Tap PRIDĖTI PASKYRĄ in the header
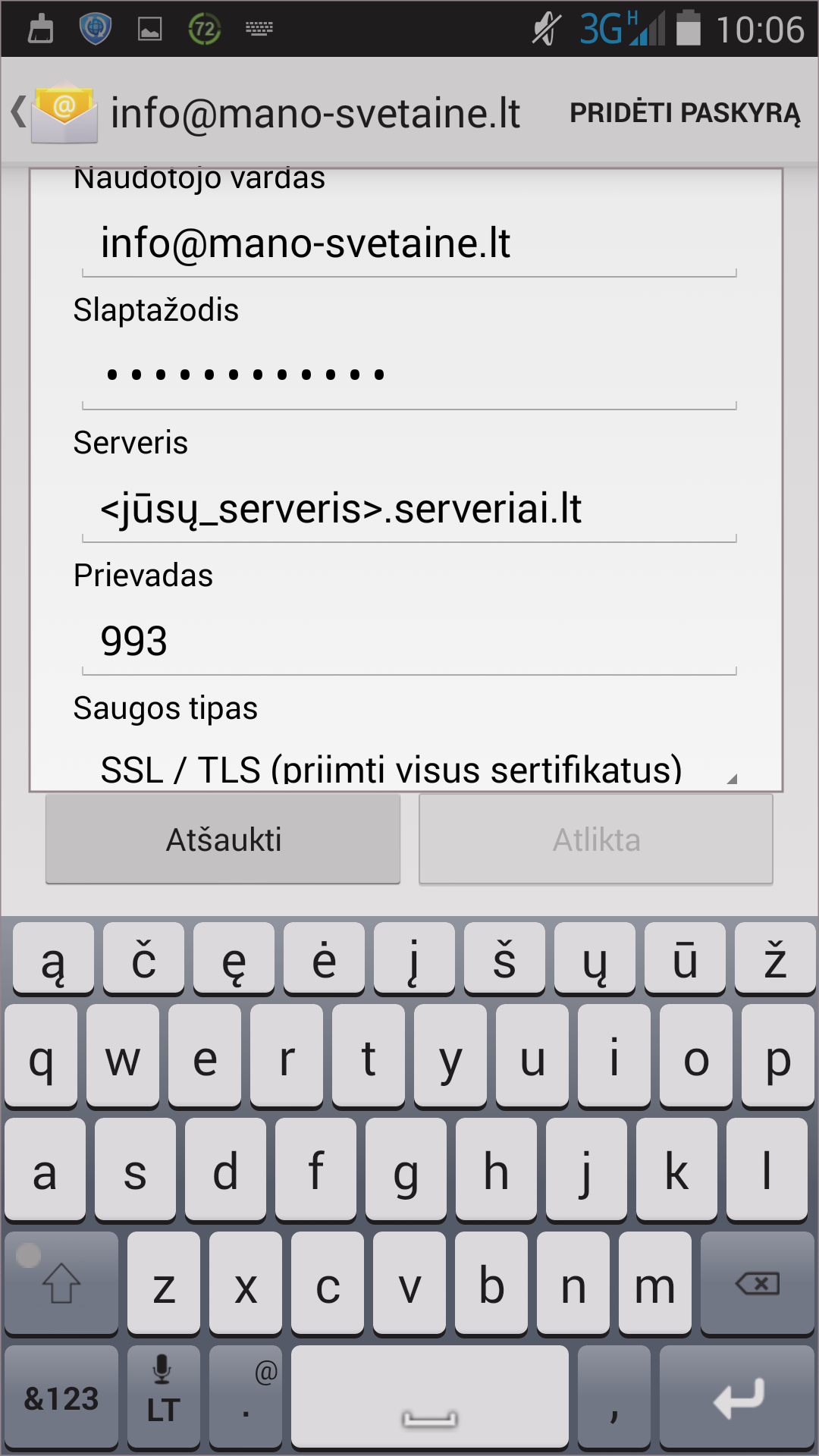This screenshot has width=819, height=1456. 685,112
